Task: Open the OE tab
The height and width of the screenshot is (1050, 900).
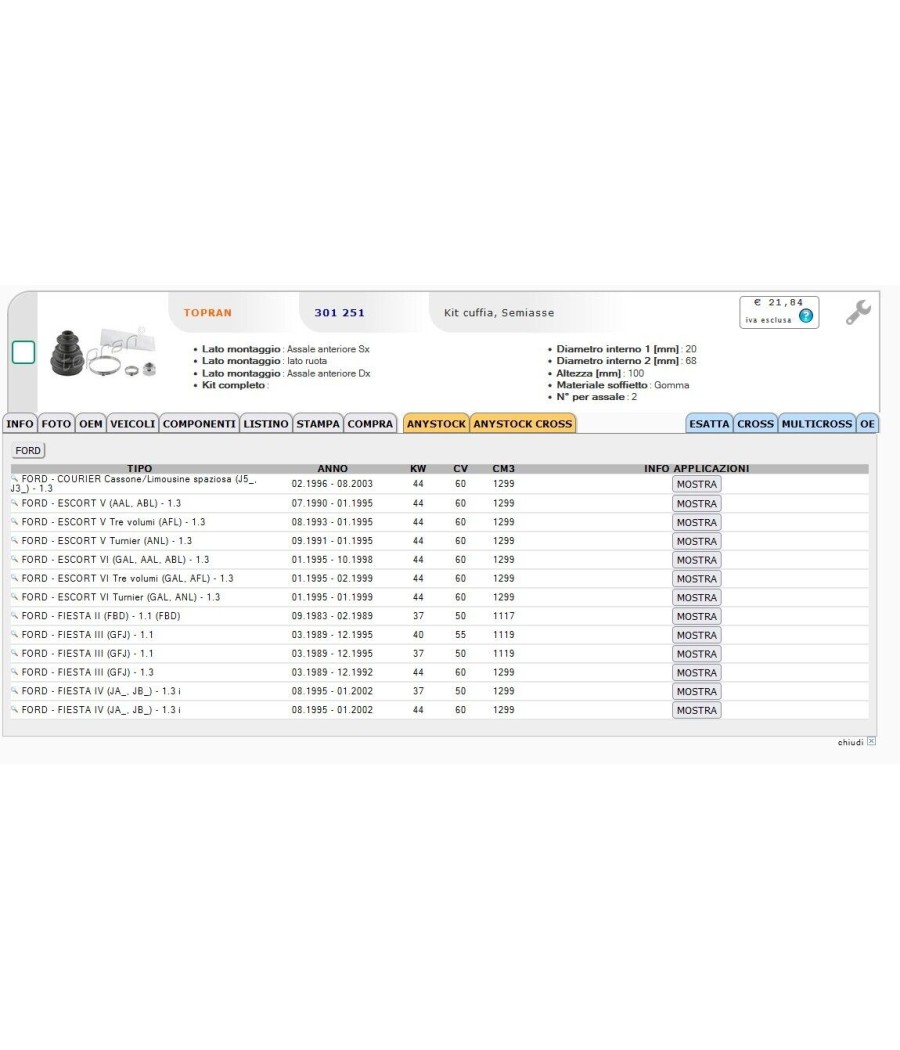Action: (867, 424)
